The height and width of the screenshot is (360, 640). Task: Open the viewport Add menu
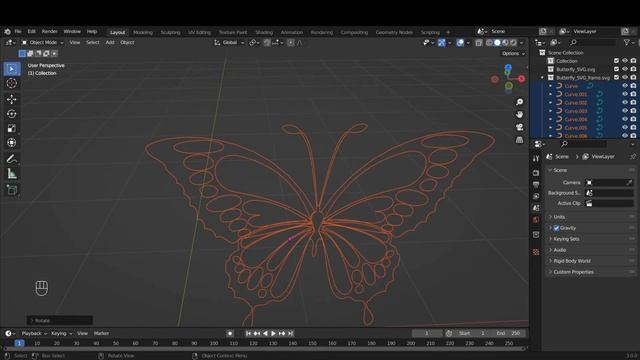tap(110, 42)
